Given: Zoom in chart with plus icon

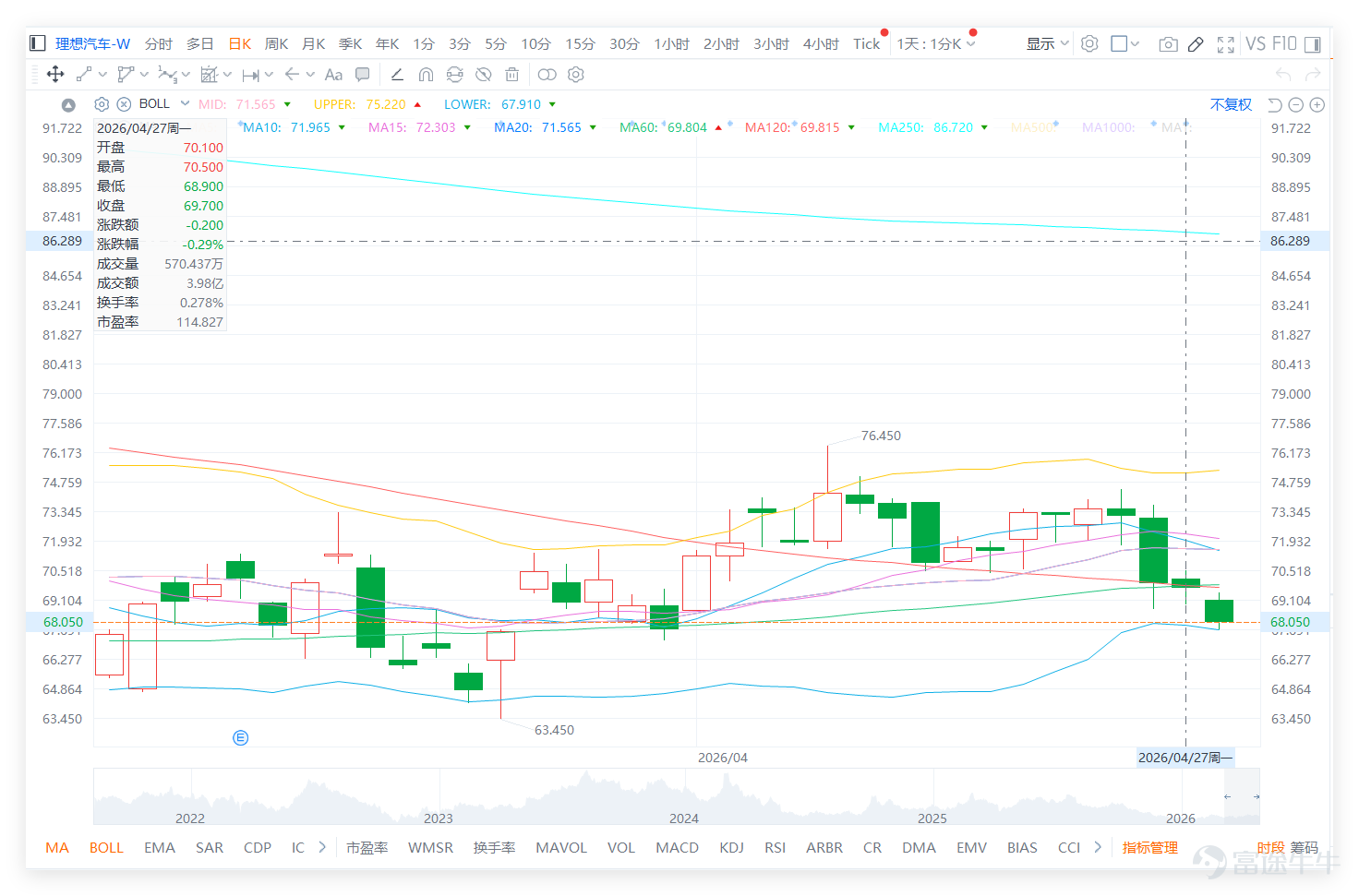Looking at the screenshot, I should (x=1317, y=105).
